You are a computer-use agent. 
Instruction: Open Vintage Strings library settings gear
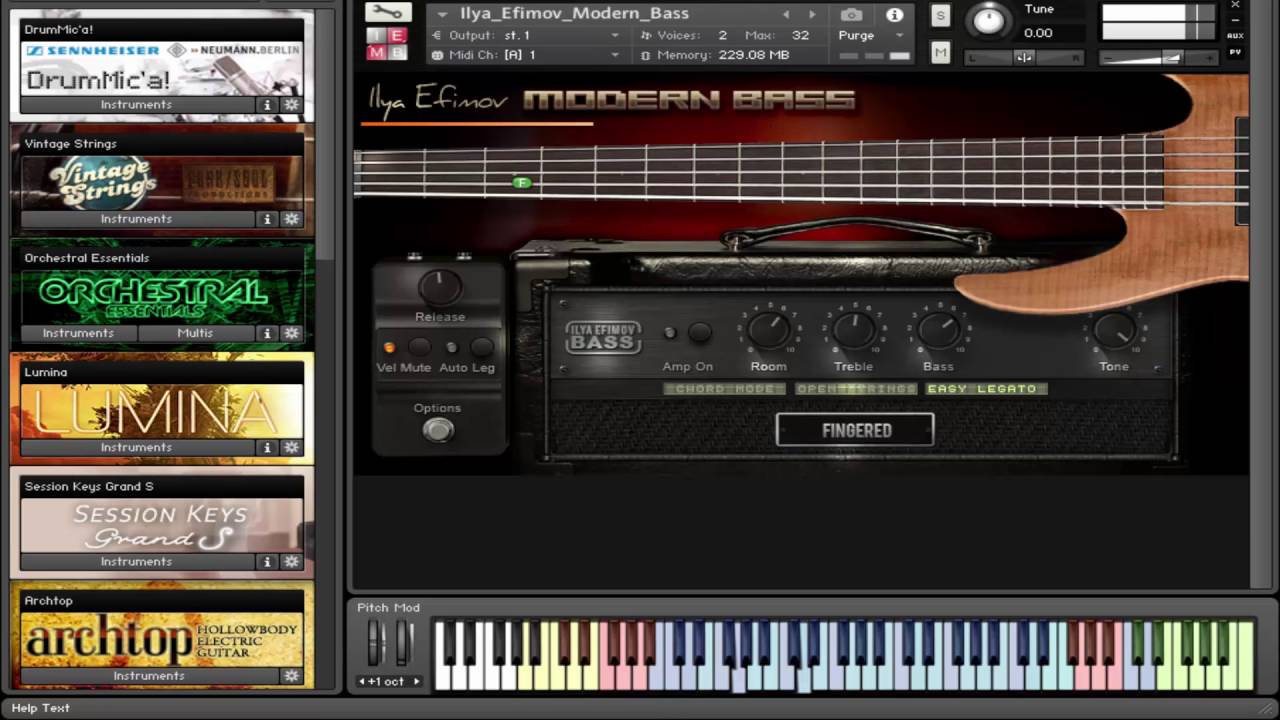[x=291, y=219]
